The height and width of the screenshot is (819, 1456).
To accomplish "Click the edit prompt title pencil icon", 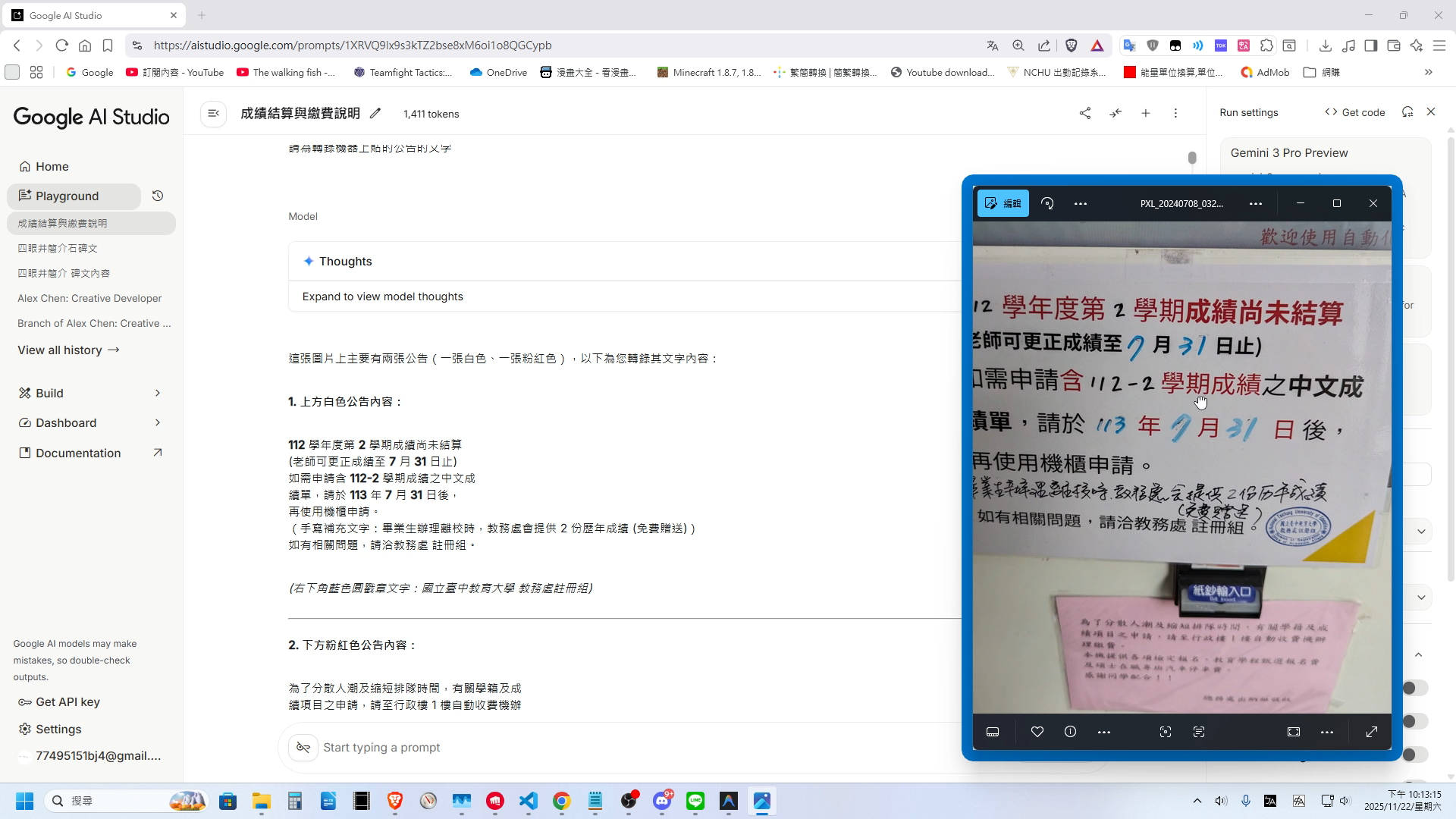I will (x=375, y=114).
